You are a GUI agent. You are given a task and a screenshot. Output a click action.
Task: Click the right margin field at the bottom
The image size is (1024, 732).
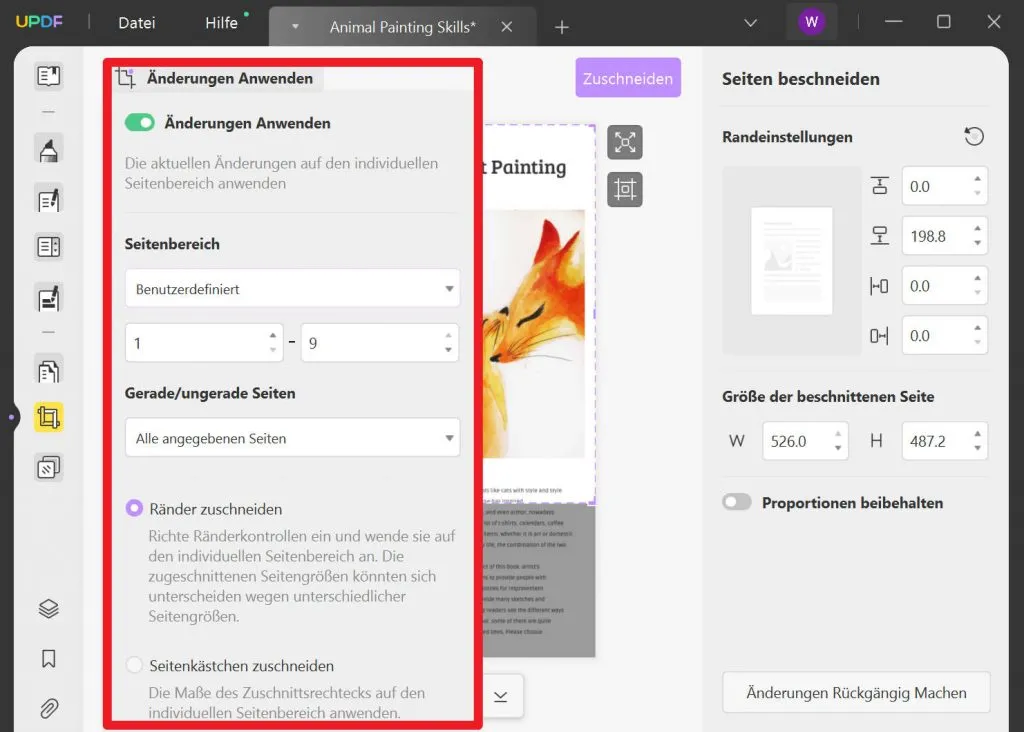coord(944,336)
